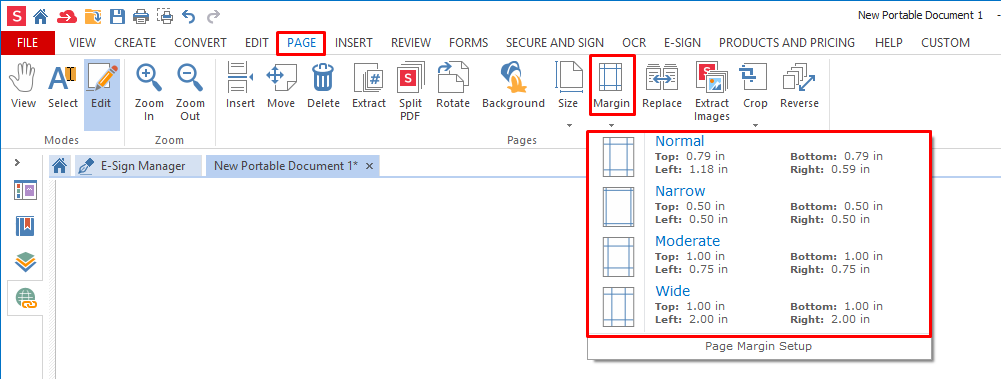The image size is (1001, 379).
Task: Click the Zoom Out magnifier
Action: [190, 92]
